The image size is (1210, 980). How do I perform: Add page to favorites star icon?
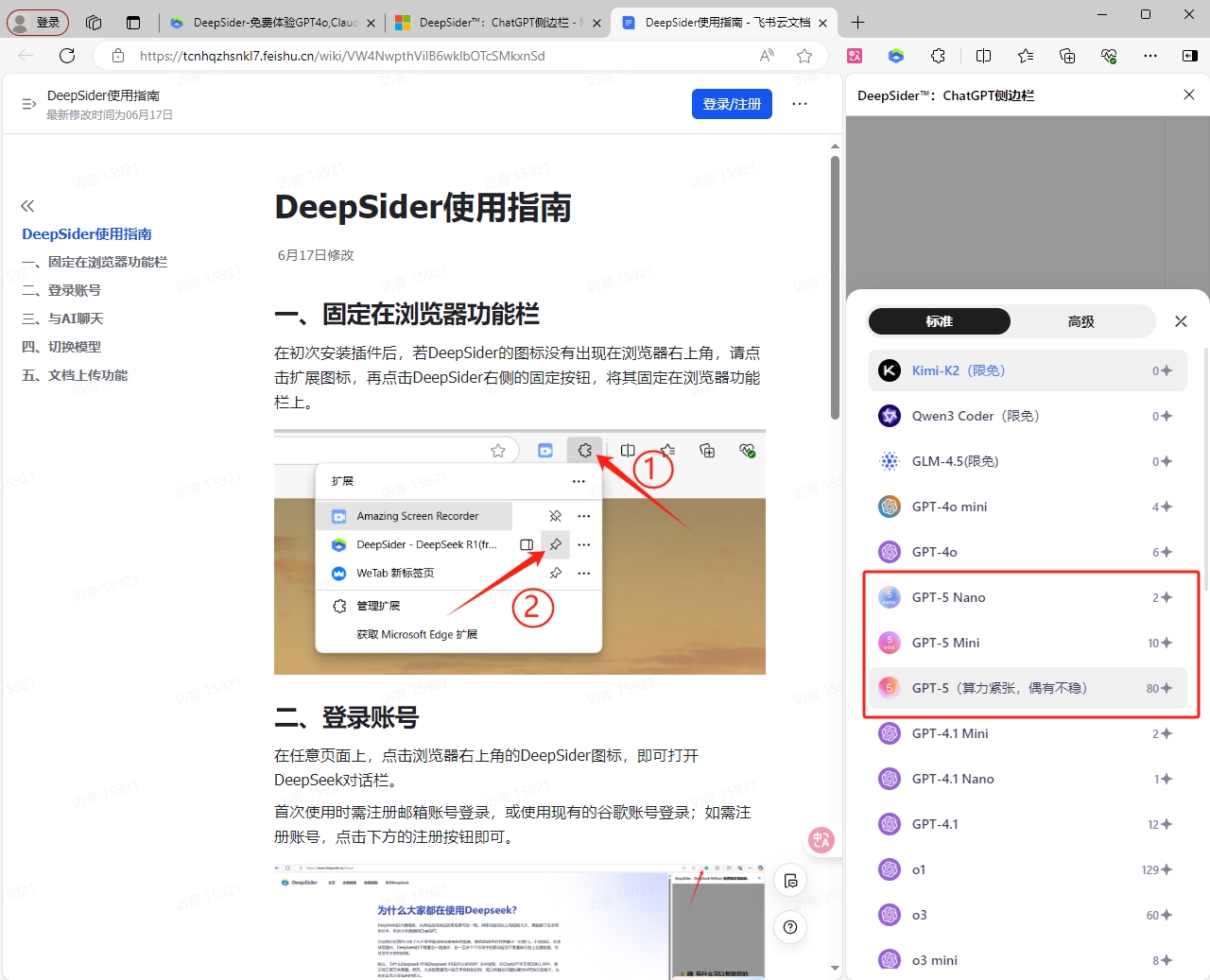coord(804,56)
